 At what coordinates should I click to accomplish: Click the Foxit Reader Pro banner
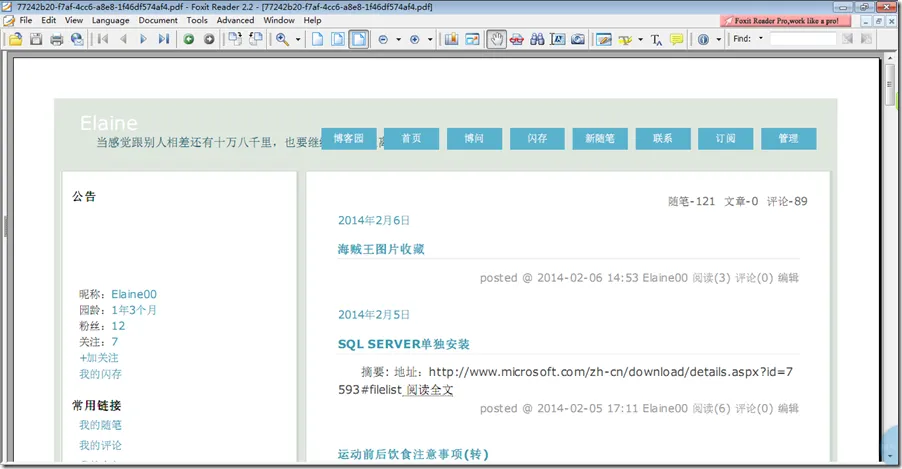786,21
